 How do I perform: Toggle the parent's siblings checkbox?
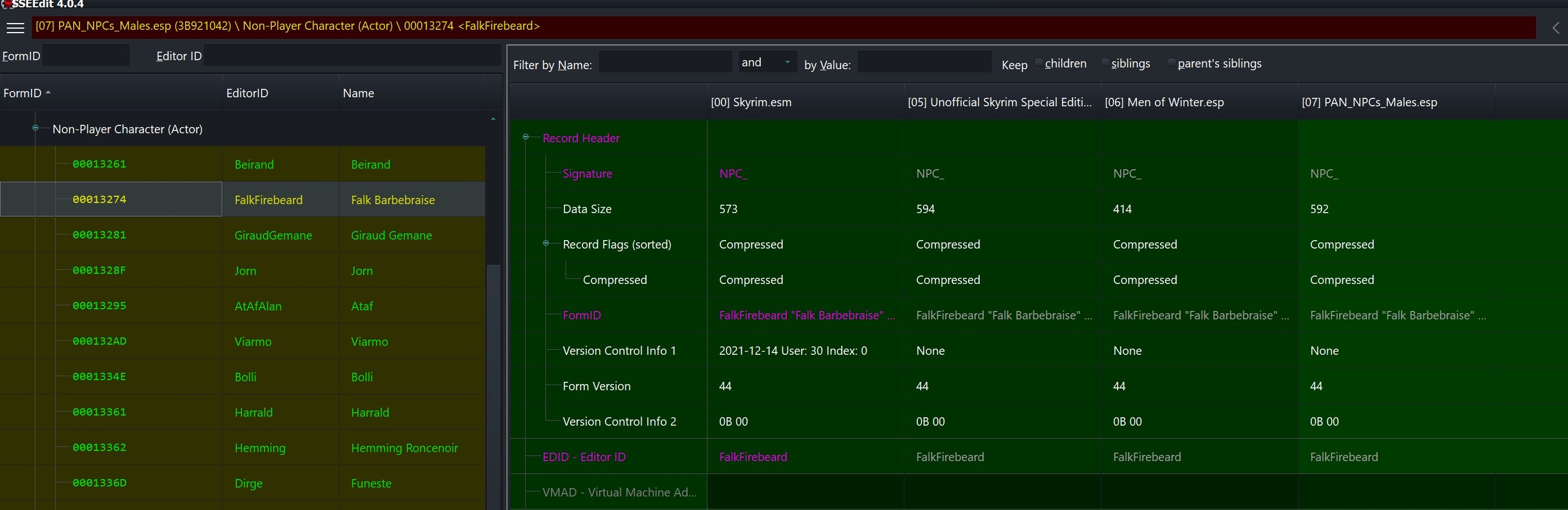coord(1171,62)
